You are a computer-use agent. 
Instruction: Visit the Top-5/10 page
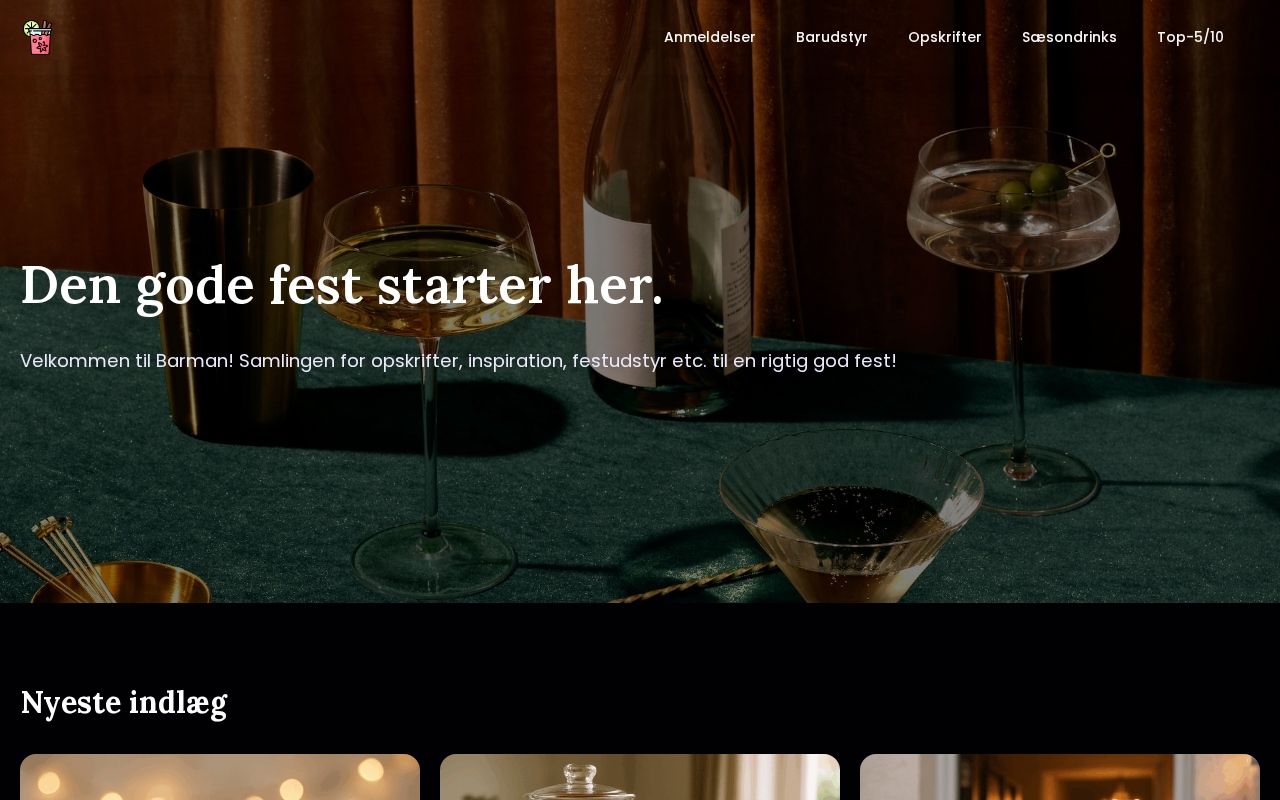click(1190, 37)
